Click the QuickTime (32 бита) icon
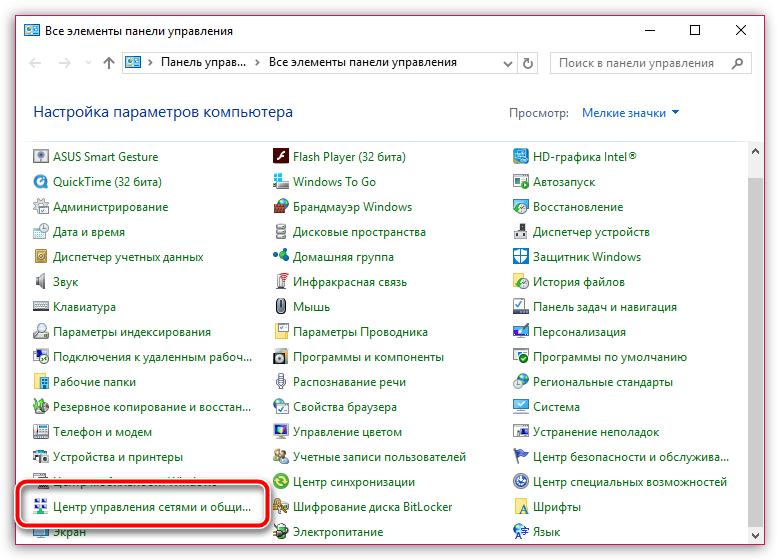Screen dimensions: 780x560 coord(41,182)
